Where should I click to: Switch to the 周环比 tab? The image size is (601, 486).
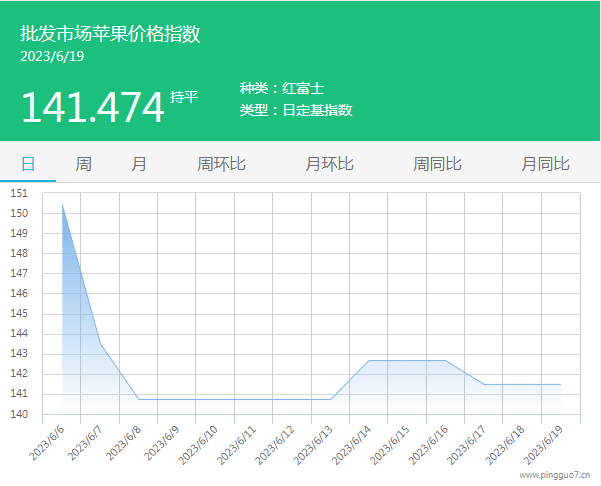pyautogui.click(x=221, y=164)
